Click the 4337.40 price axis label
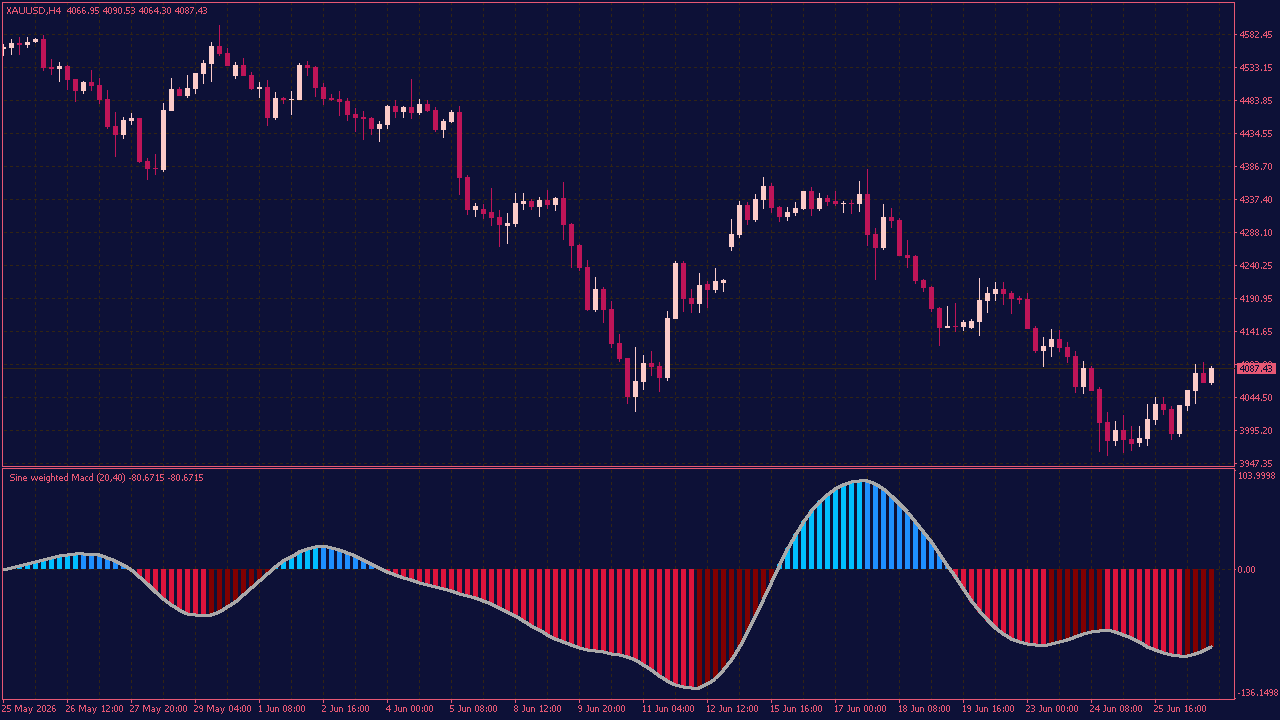 pyautogui.click(x=1255, y=200)
